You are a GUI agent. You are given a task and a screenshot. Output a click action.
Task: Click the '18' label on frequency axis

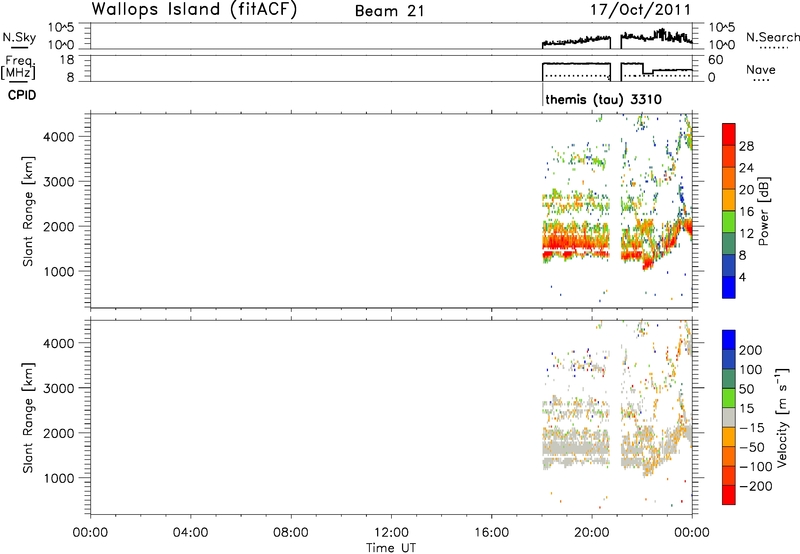(67, 60)
